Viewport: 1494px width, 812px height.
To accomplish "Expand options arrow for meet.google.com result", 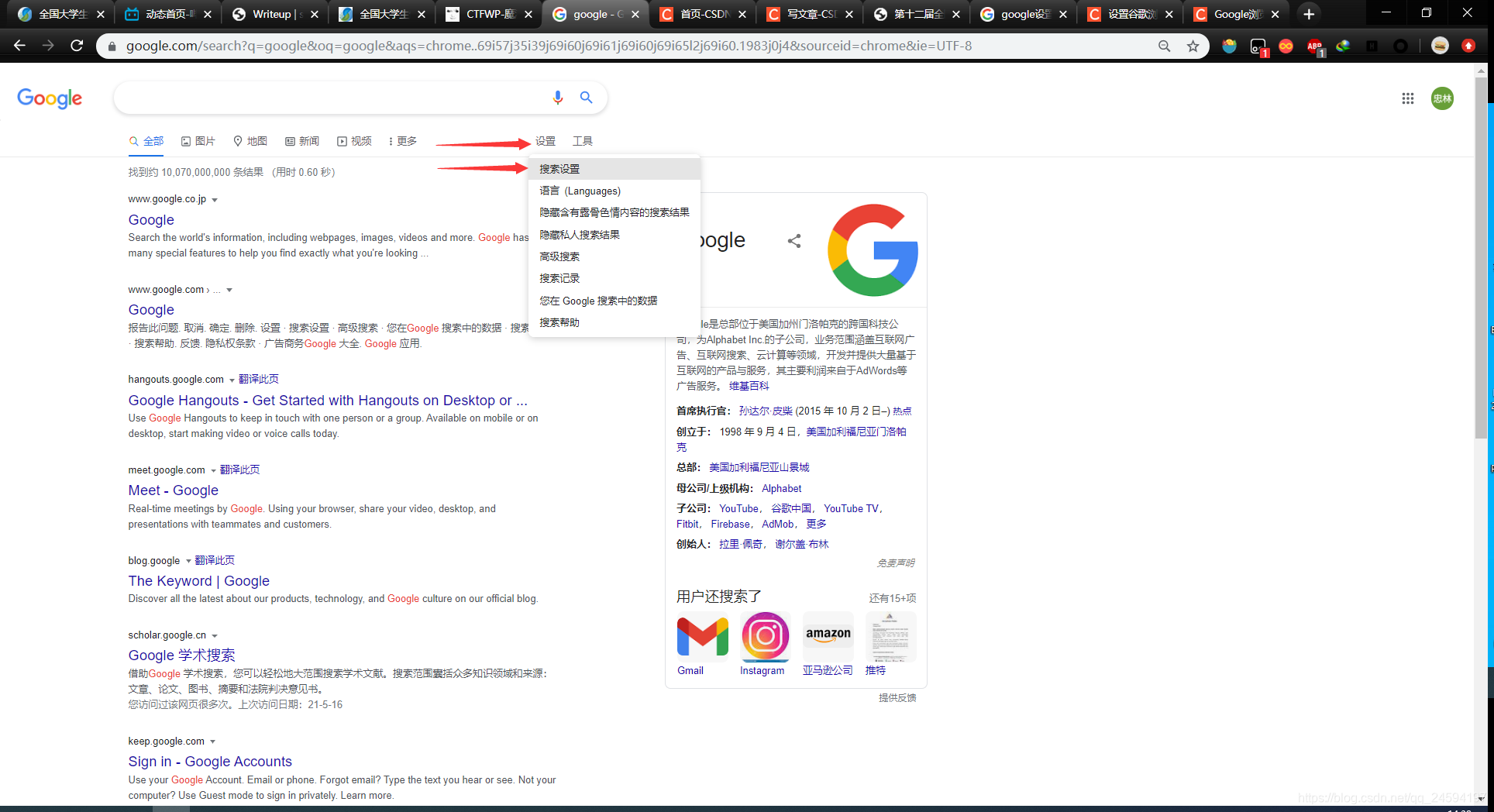I will 213,471.
